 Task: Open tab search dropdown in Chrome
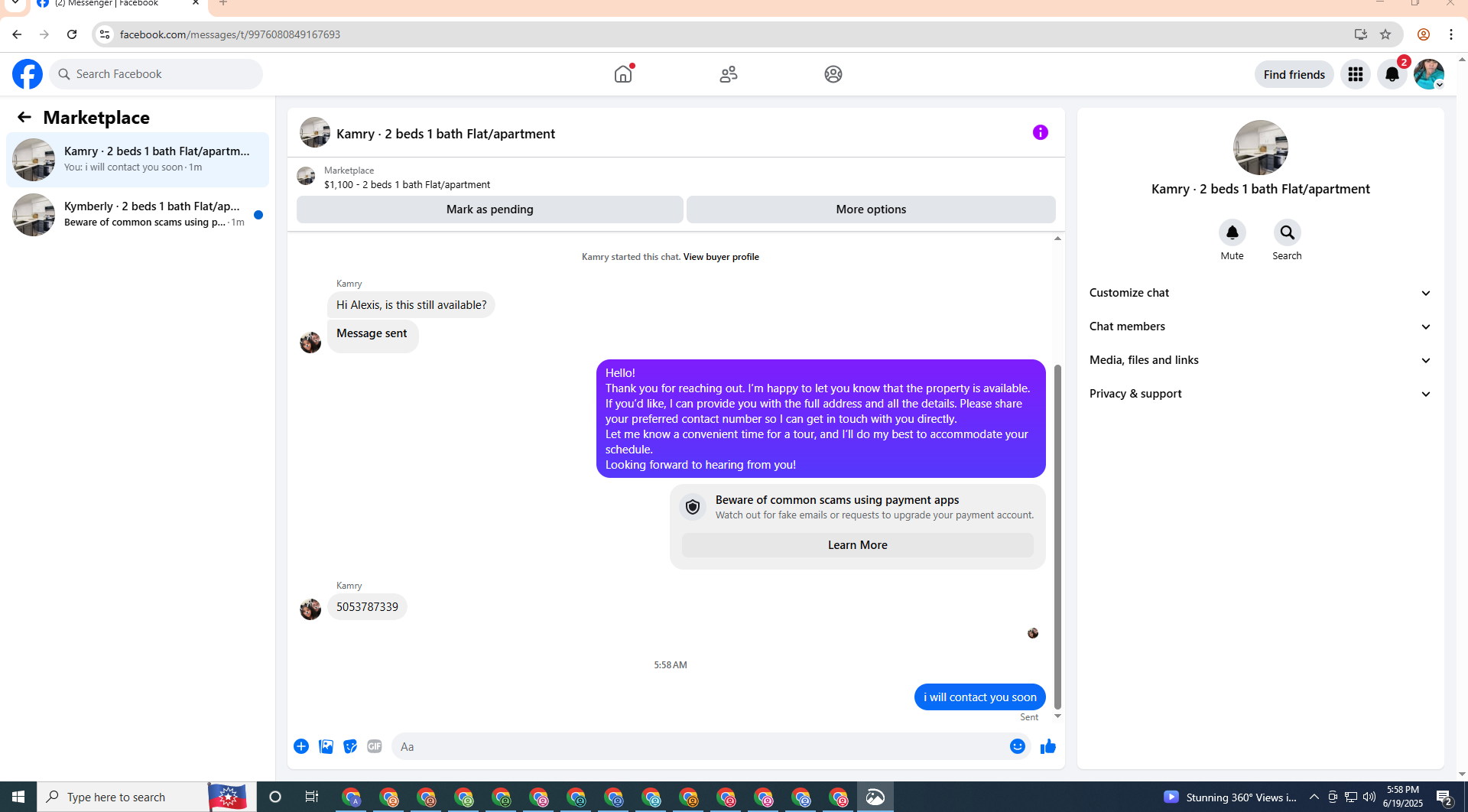15,3
